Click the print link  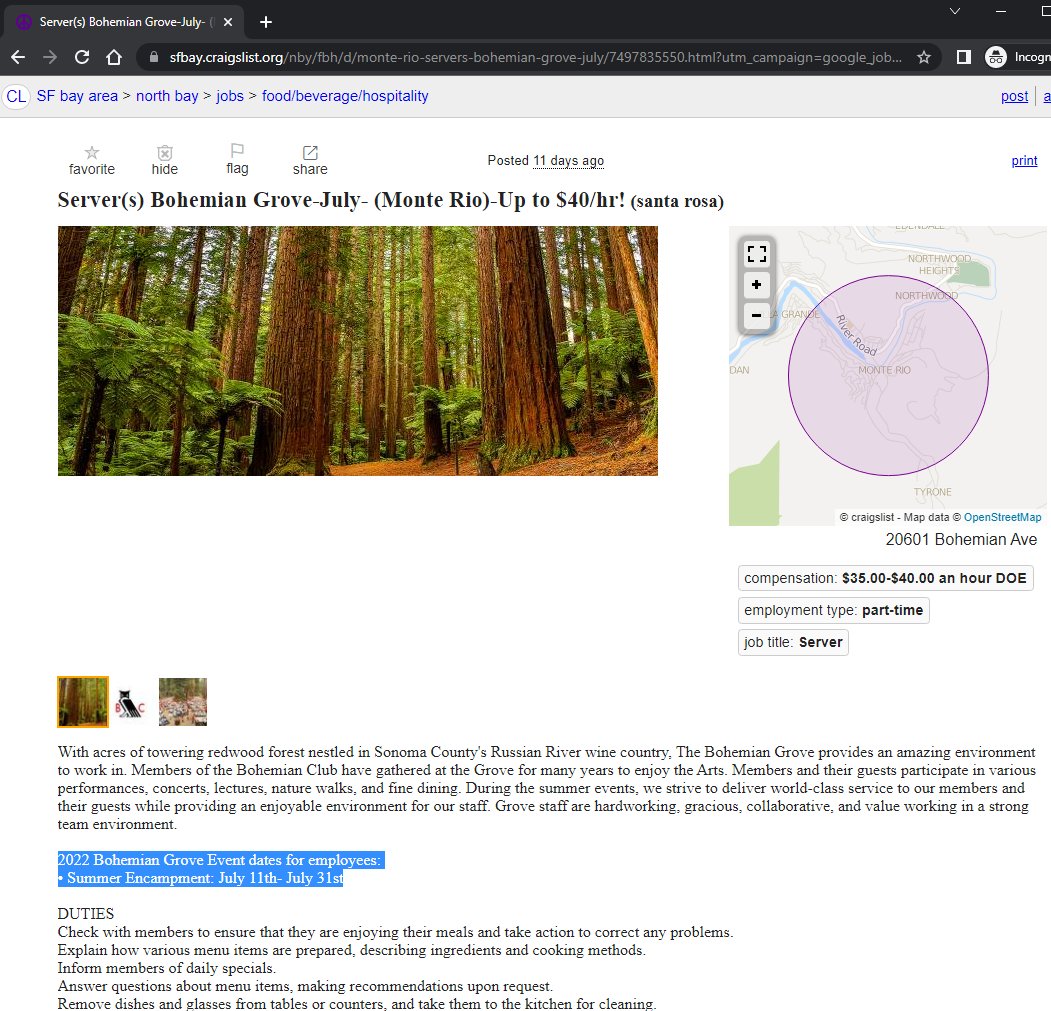point(1024,161)
